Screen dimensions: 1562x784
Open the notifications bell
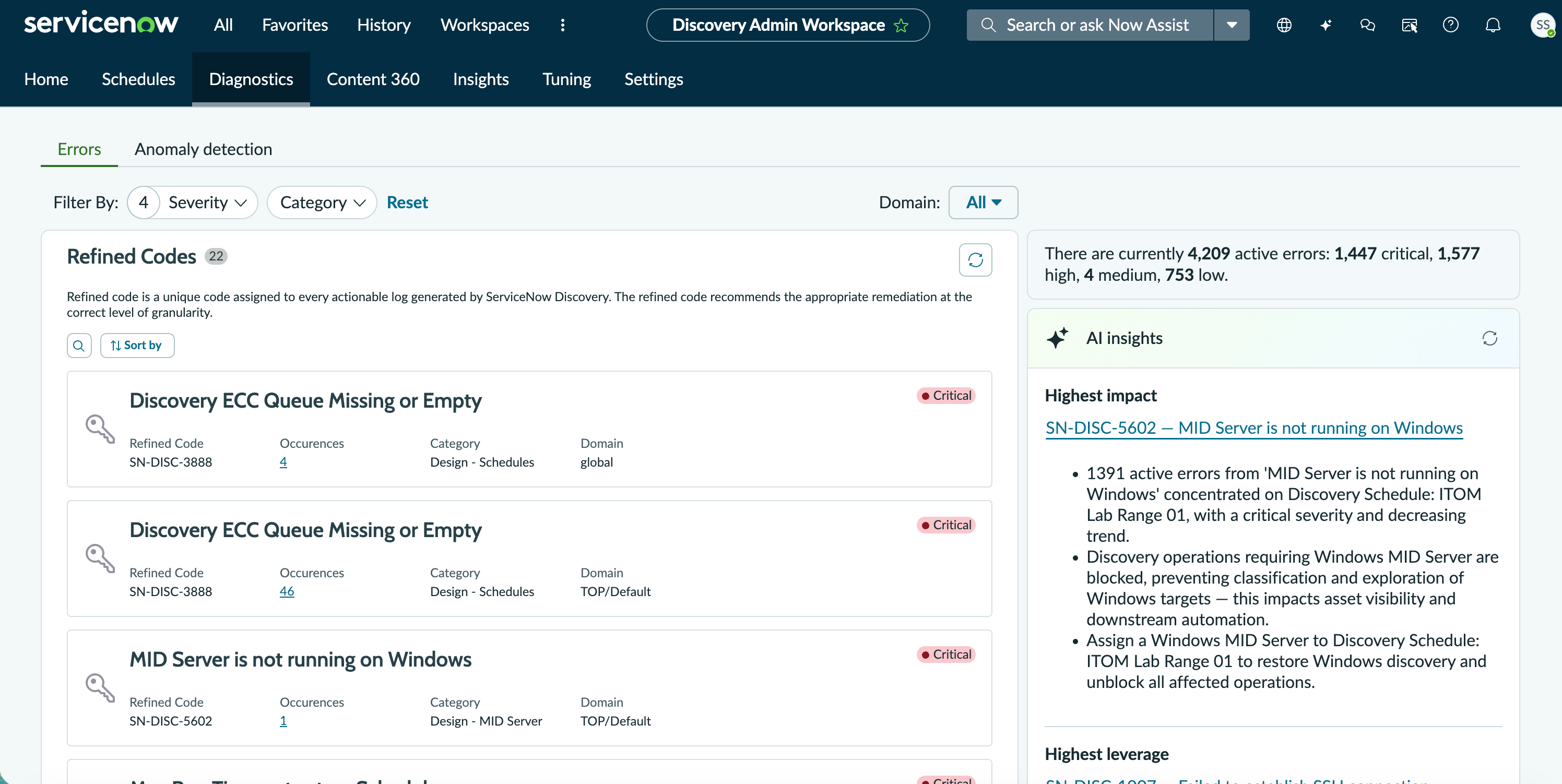point(1493,25)
